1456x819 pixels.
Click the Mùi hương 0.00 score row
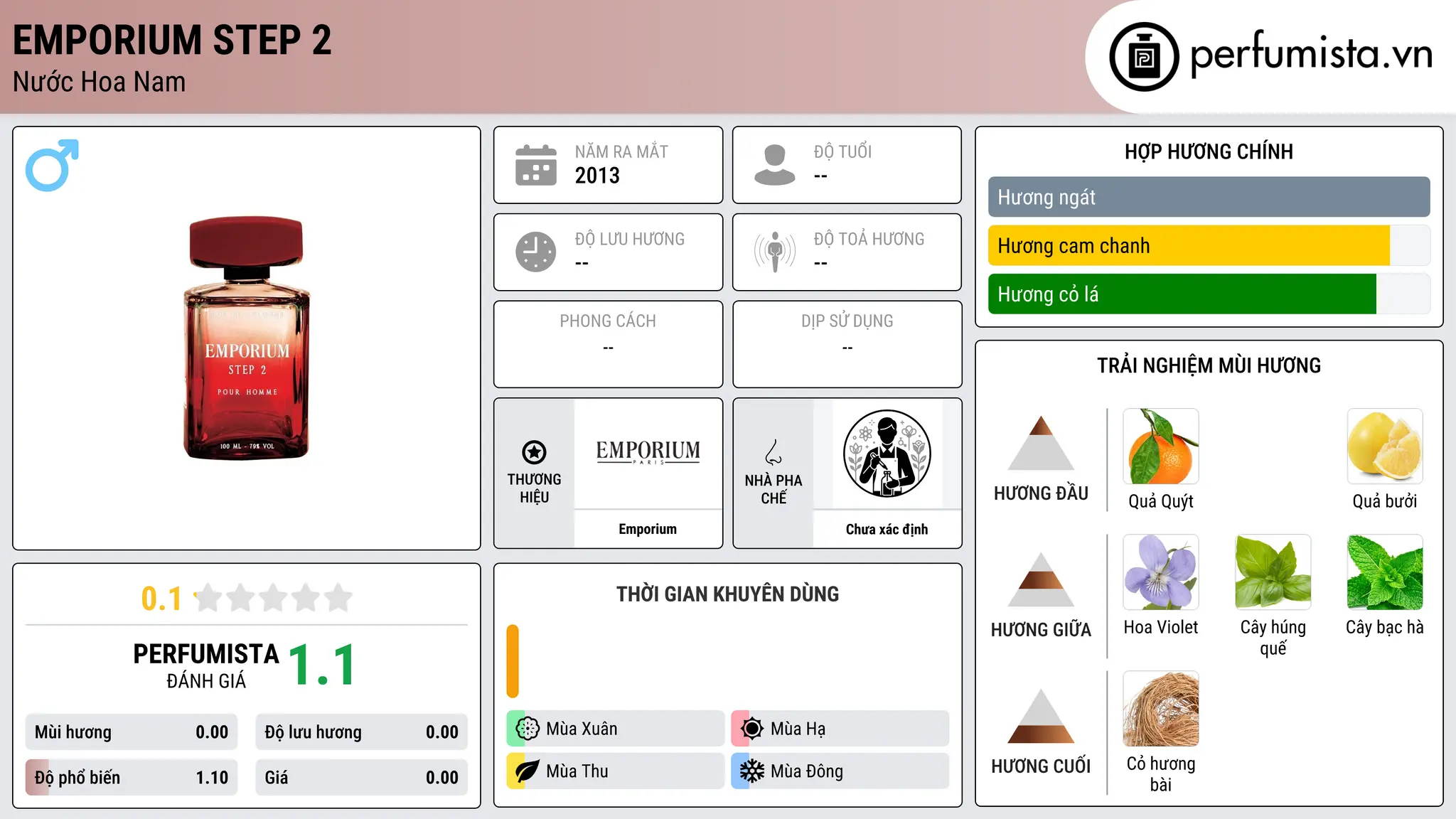tap(132, 732)
